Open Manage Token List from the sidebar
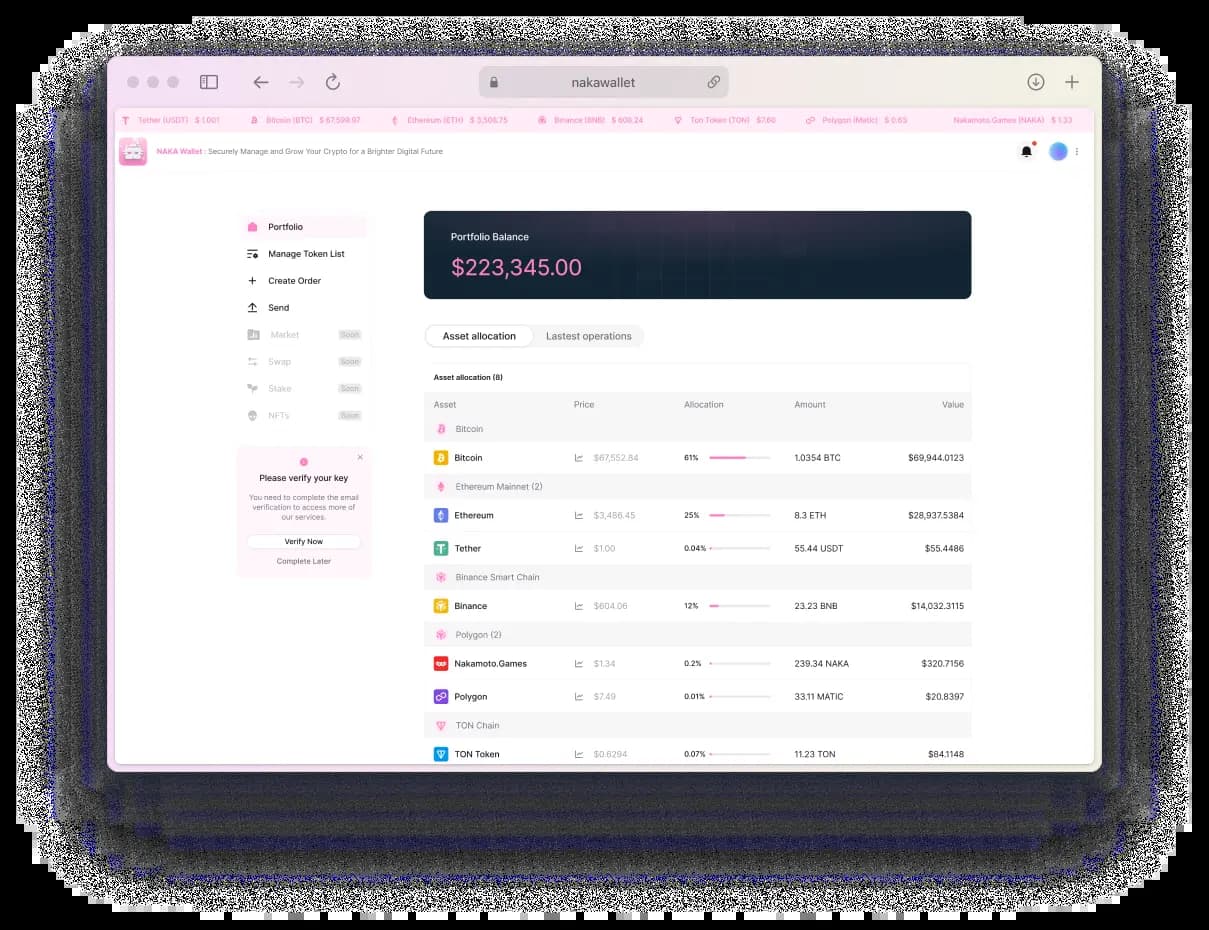This screenshot has height=930, width=1209. 252,254
